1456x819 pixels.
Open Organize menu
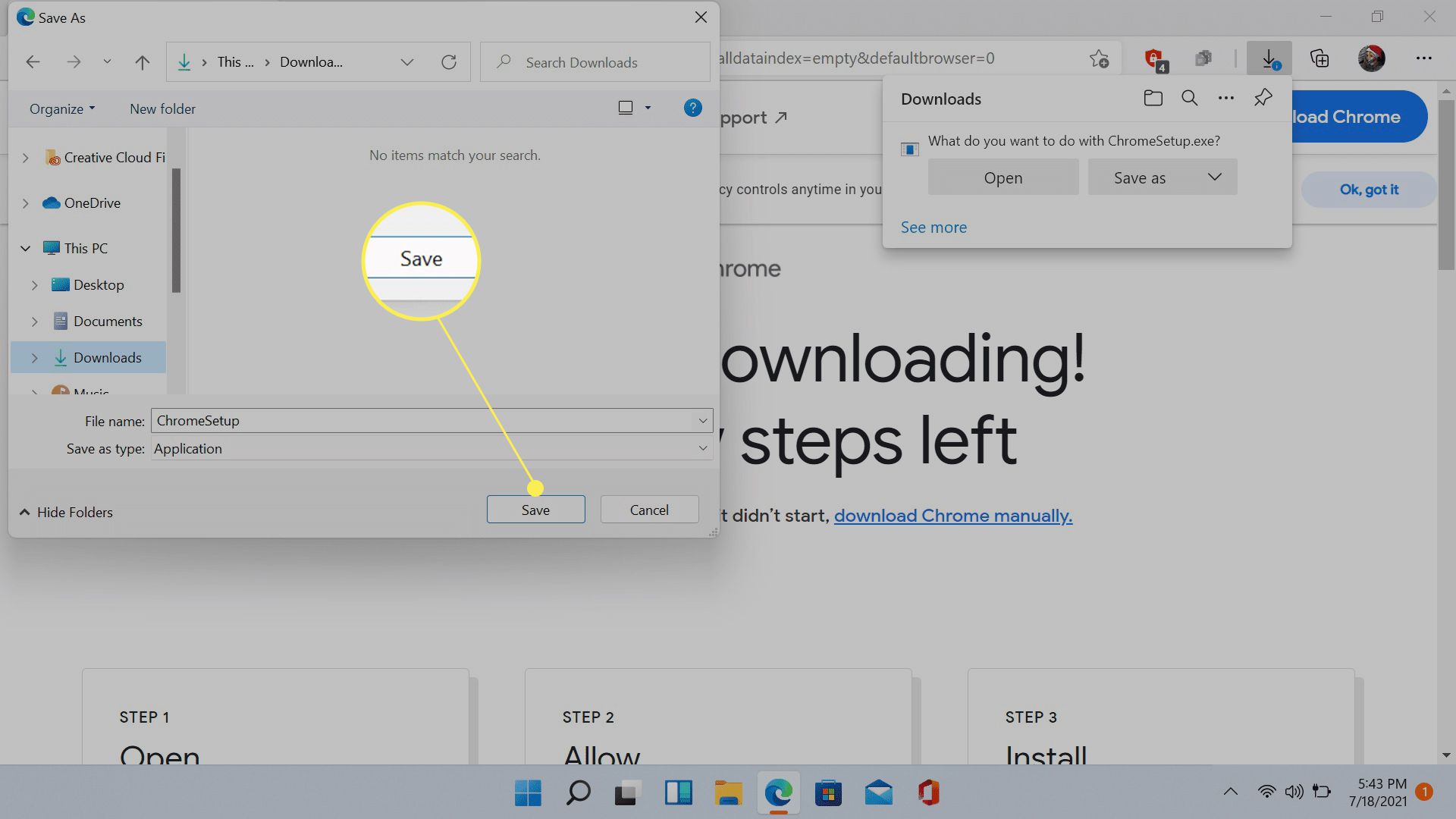click(62, 108)
